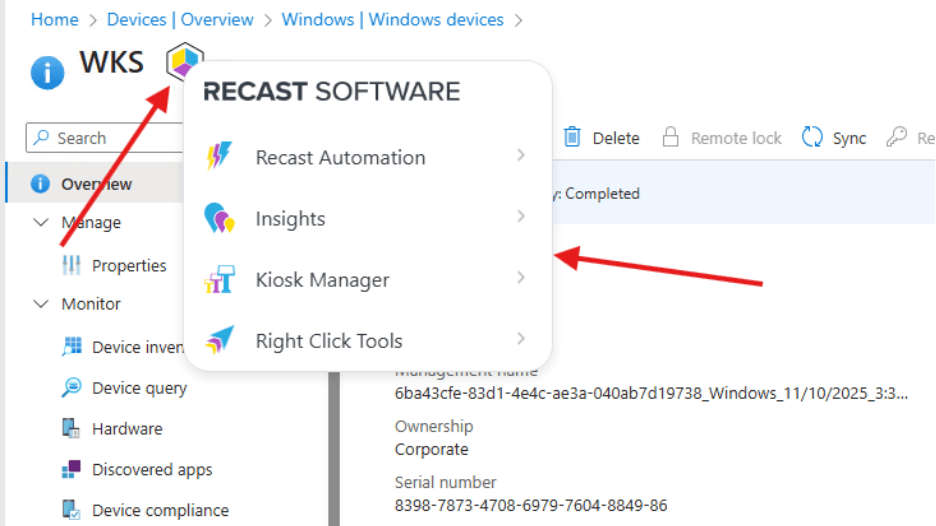Click the Ownership field label
The image size is (936, 526).
pyautogui.click(x=434, y=426)
